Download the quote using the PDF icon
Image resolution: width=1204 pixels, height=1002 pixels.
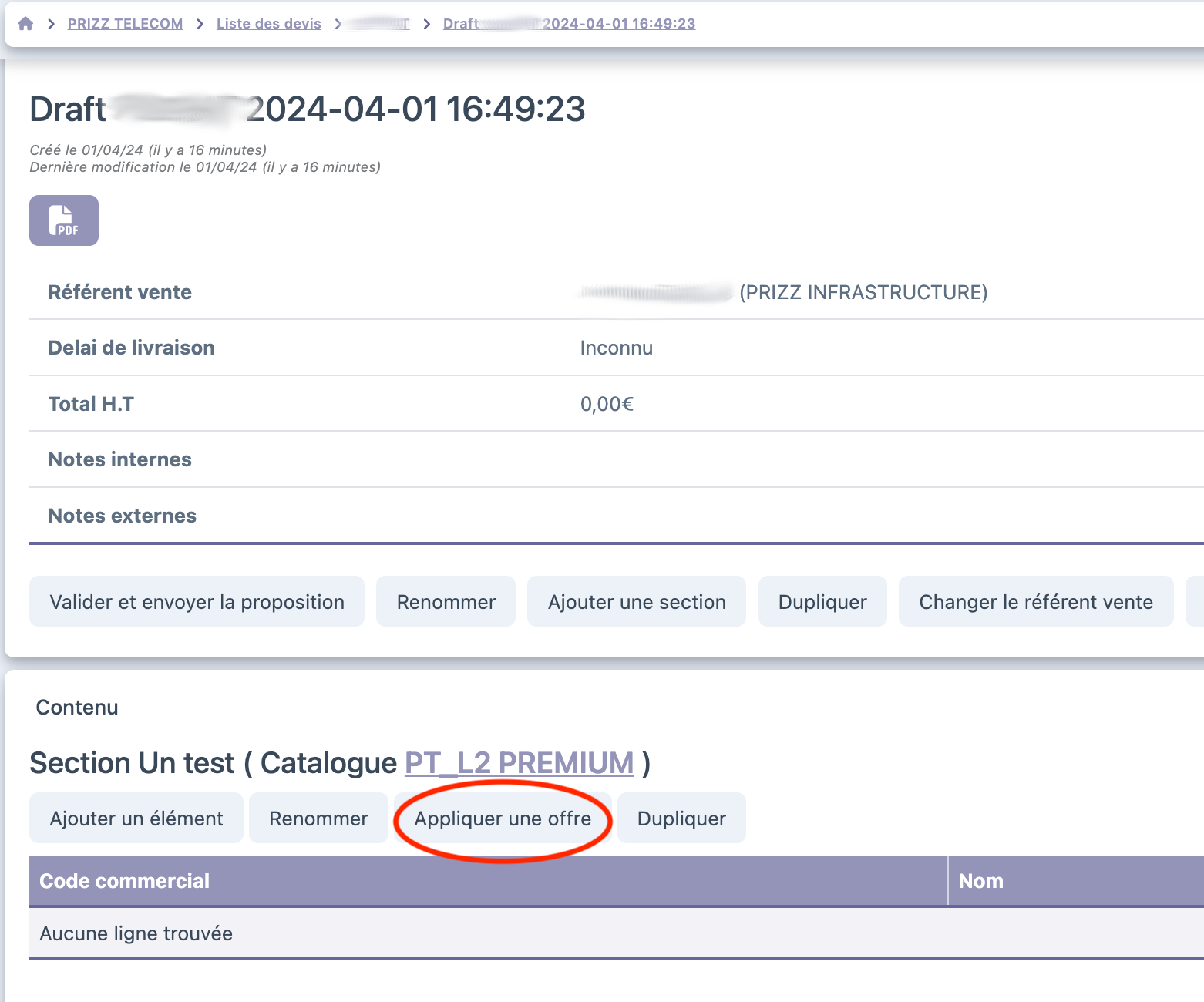pos(64,220)
